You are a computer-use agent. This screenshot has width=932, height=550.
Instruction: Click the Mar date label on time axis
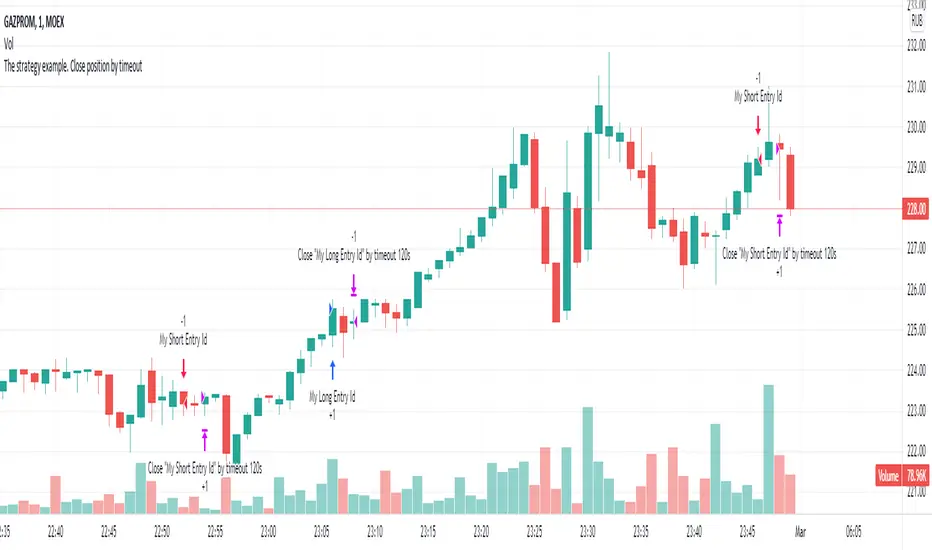[x=797, y=531]
